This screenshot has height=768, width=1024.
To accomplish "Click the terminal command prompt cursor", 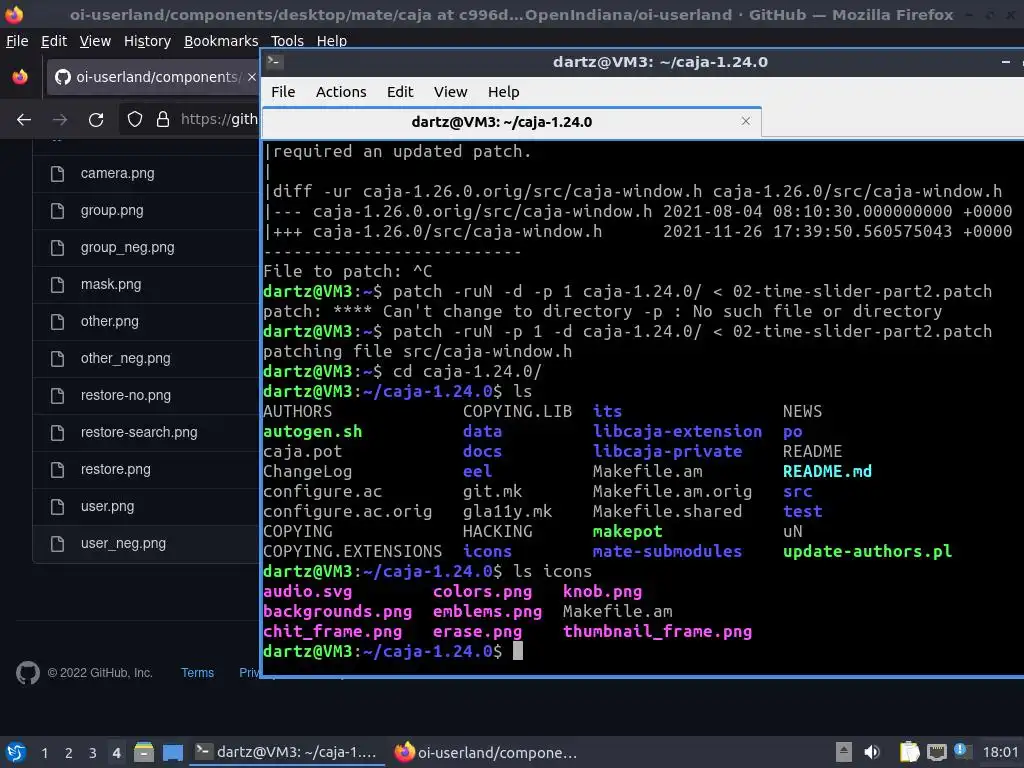I will pos(518,650).
